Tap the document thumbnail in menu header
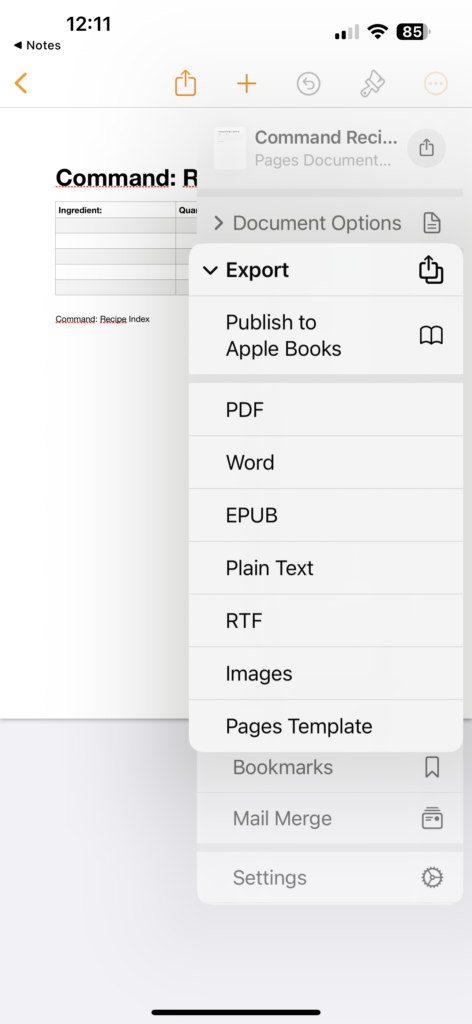This screenshot has height=1024, width=472. pyautogui.click(x=230, y=148)
